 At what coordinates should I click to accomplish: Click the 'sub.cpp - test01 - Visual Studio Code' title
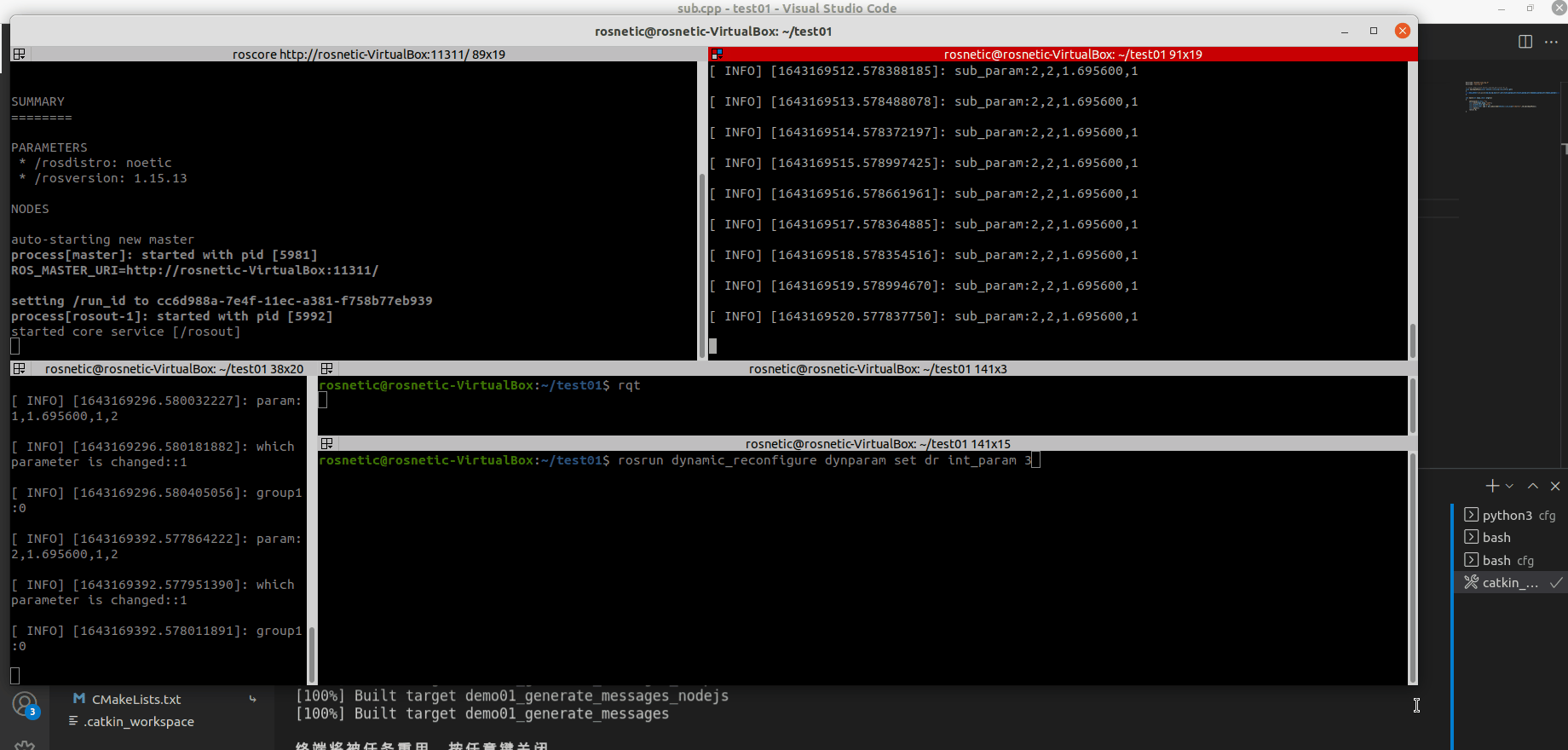coord(787,8)
